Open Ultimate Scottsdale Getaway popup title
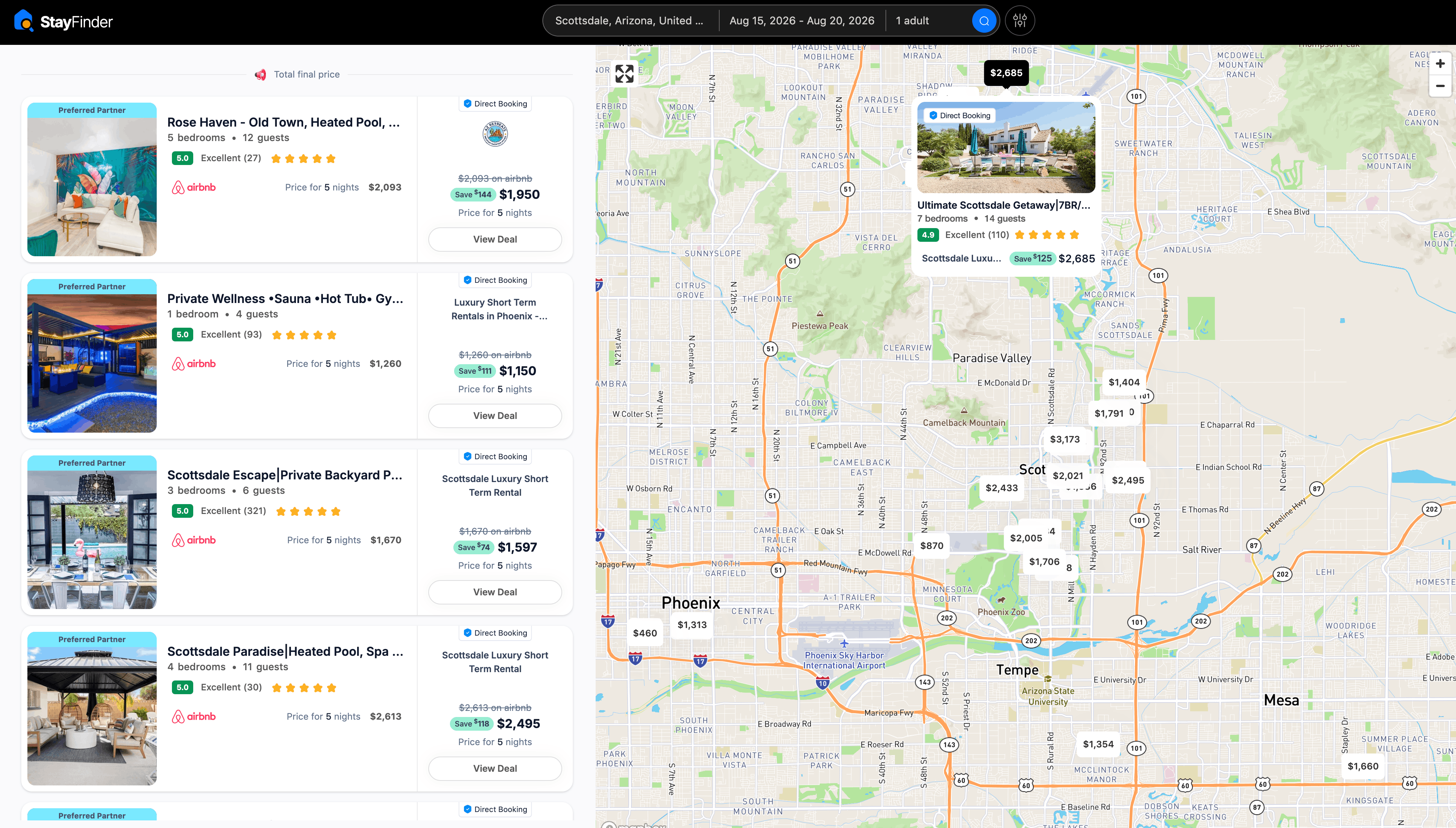The width and height of the screenshot is (1456, 828). pyautogui.click(x=1004, y=205)
